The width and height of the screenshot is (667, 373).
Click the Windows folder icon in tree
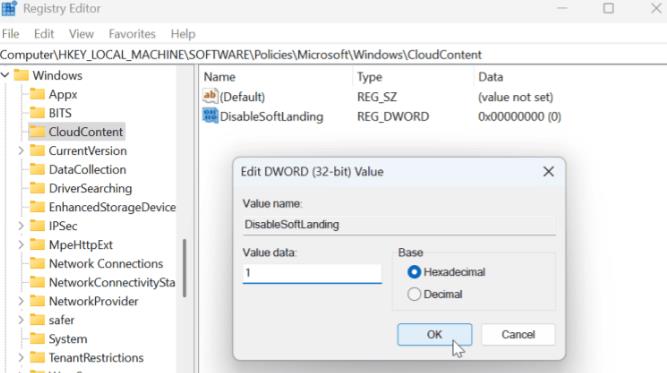(x=21, y=75)
